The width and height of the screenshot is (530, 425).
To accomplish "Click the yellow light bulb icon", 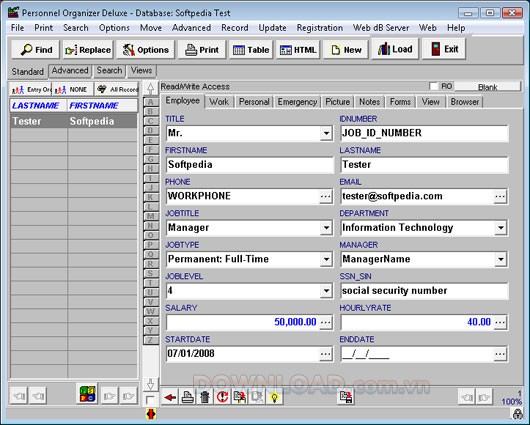I will coord(274,397).
